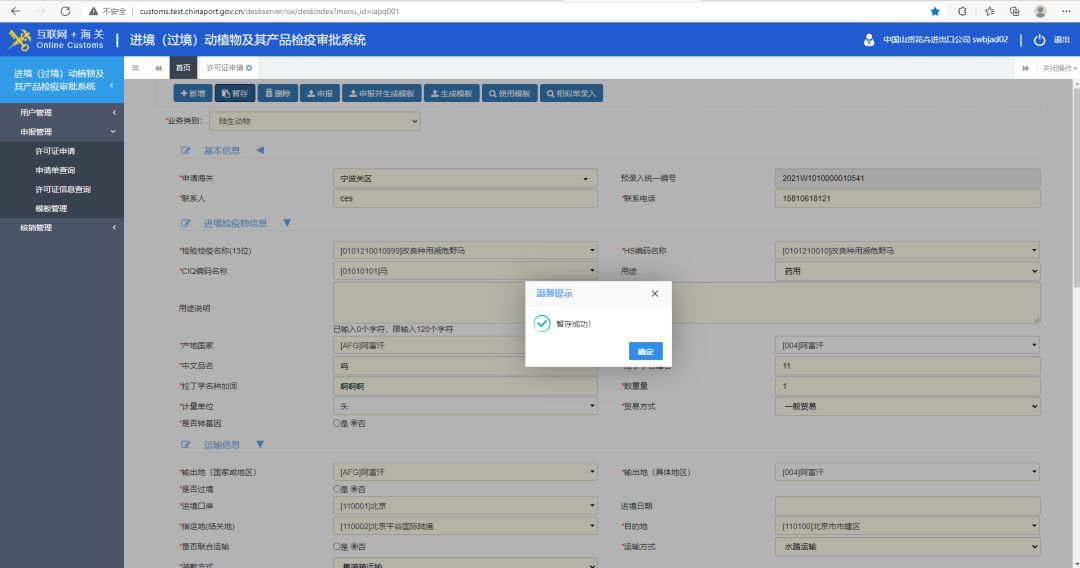Select 是 for 是否转基因
1080x568 pixels.
(337, 423)
